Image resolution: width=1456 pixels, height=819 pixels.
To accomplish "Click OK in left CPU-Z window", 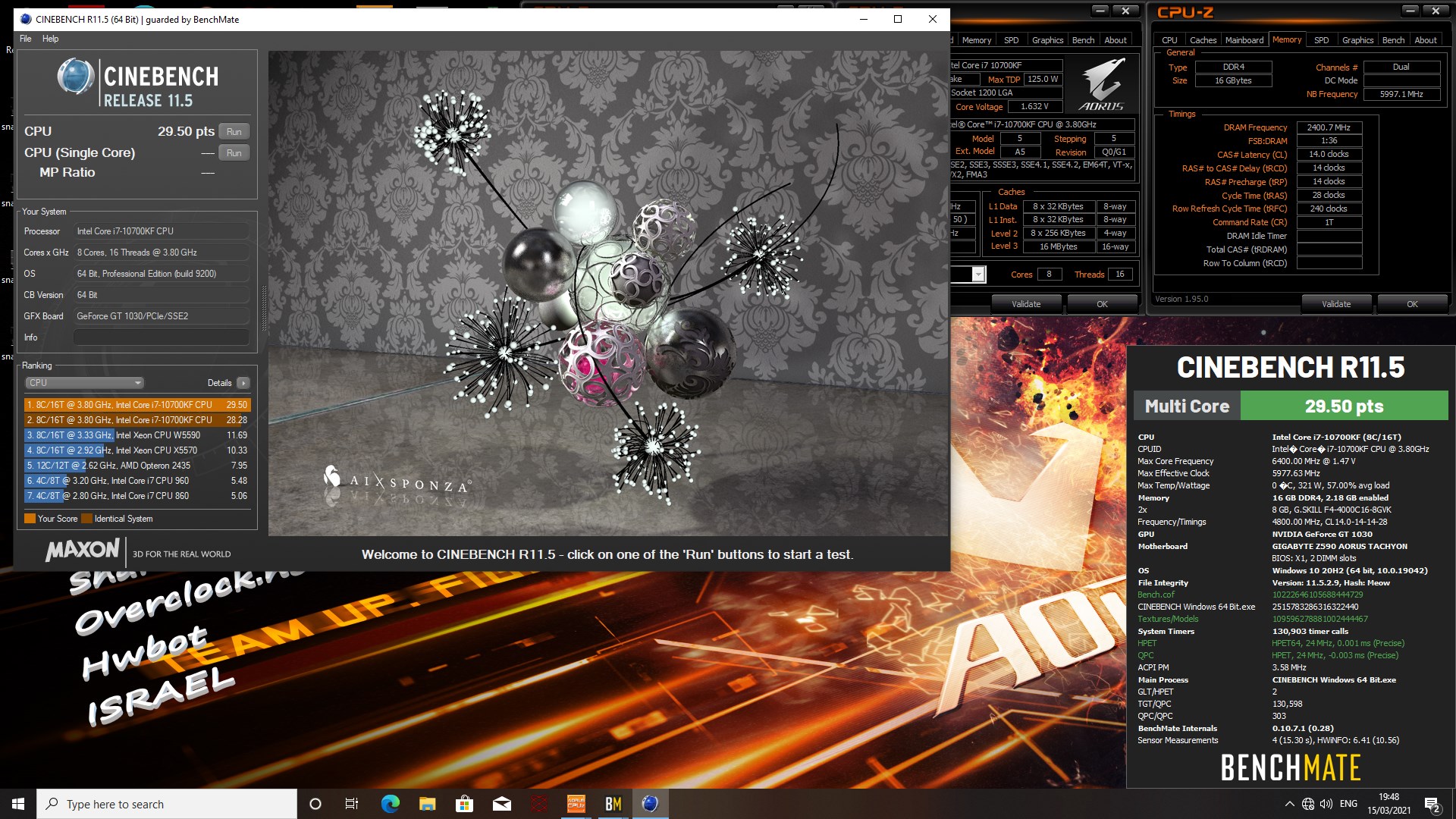I will pyautogui.click(x=1102, y=304).
